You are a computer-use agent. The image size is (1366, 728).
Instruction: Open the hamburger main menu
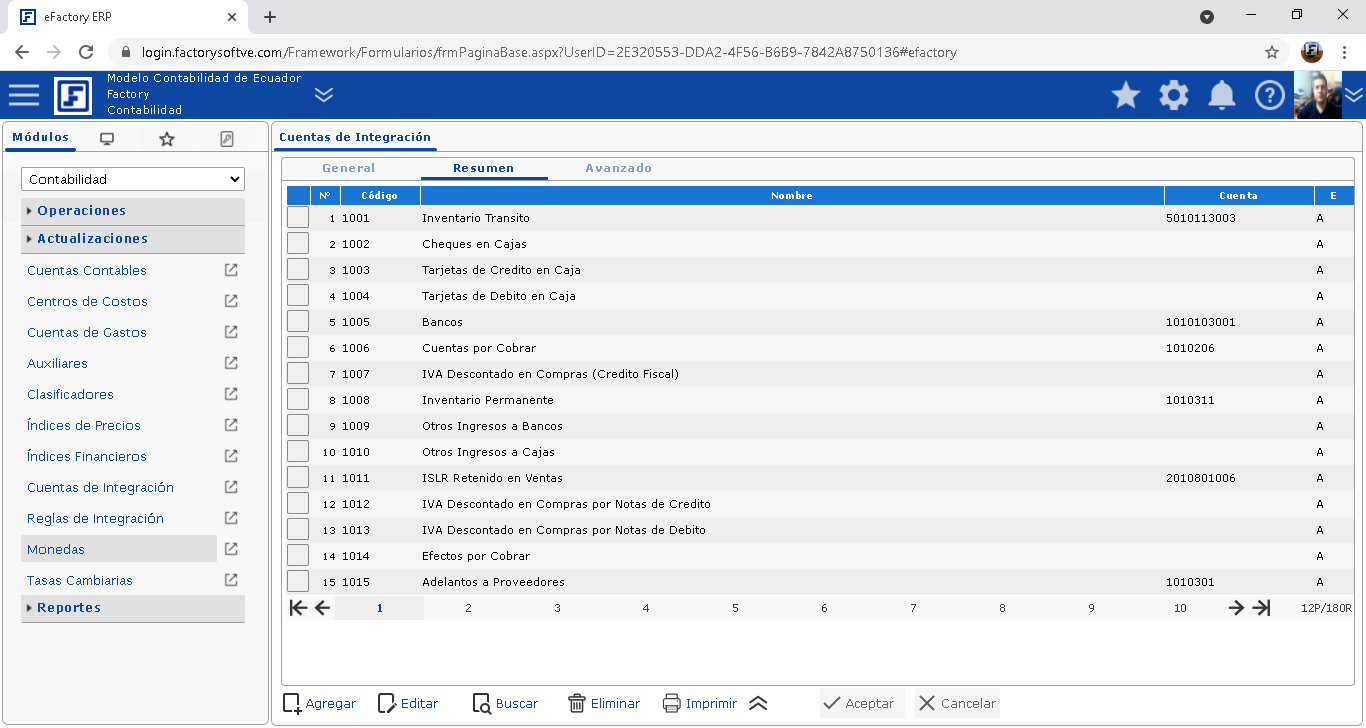click(x=24, y=95)
